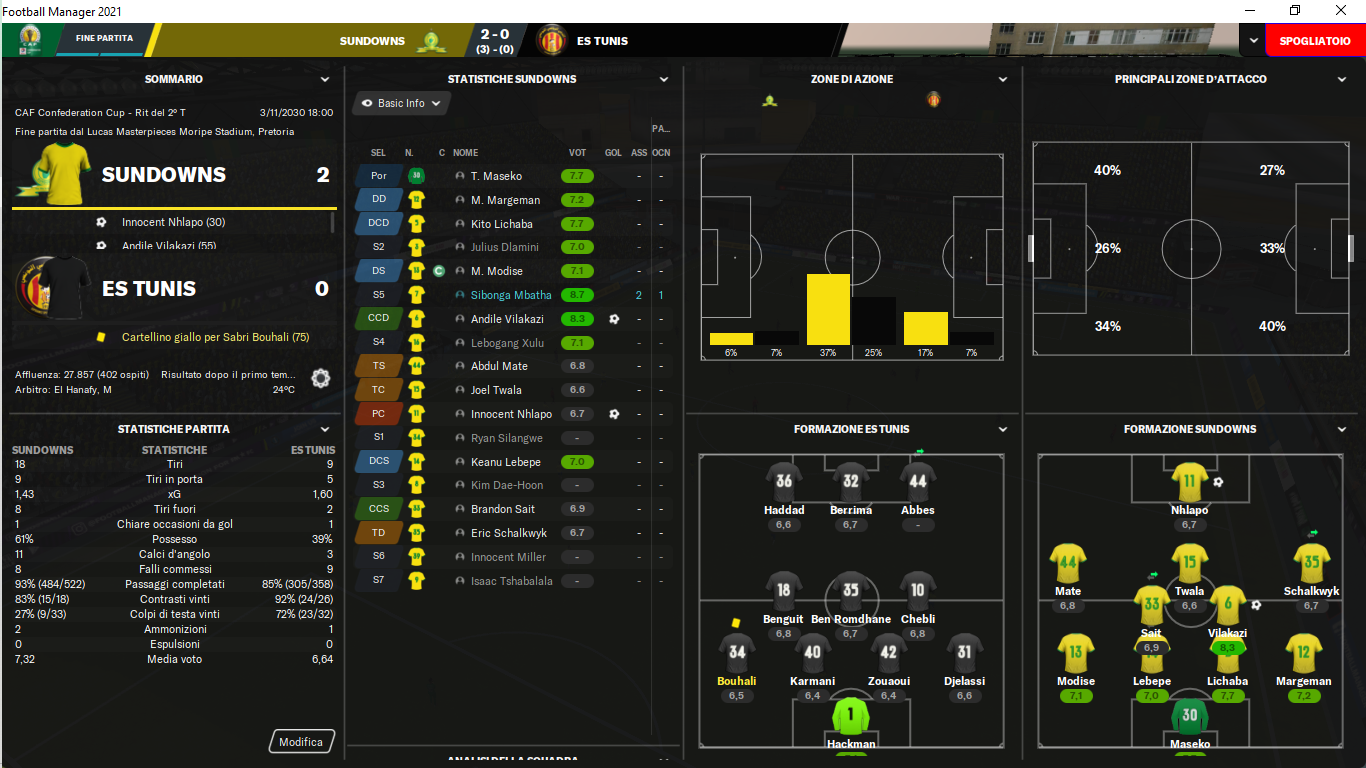Open the Basic Info view dropdown
The image size is (1366, 768).
point(401,103)
